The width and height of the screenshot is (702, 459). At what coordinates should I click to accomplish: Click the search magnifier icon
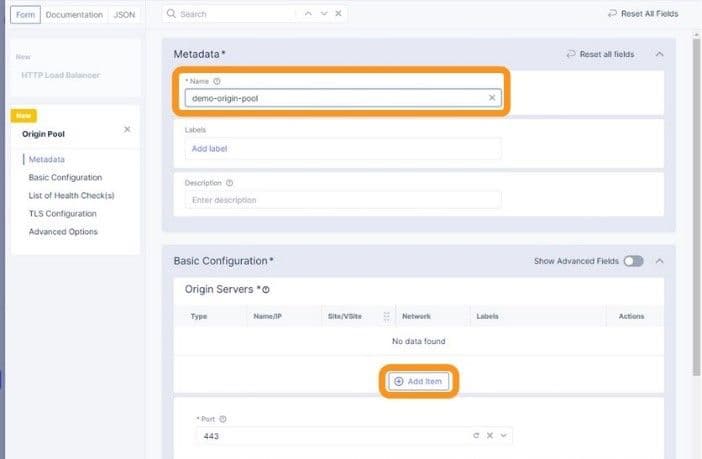click(x=171, y=14)
